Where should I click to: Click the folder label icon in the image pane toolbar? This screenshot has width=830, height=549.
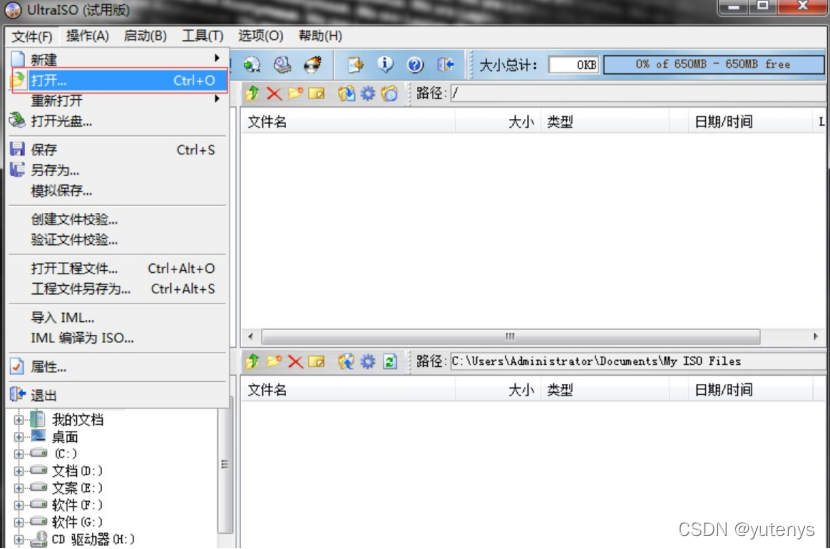(389, 94)
